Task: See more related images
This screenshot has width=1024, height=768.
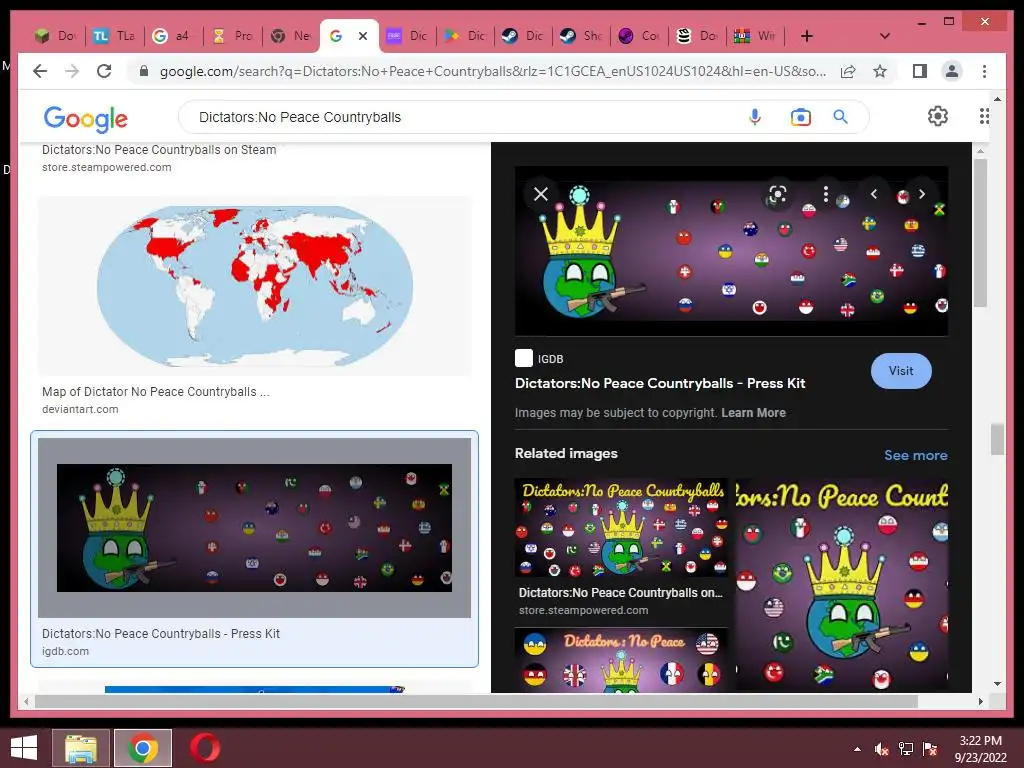Action: [x=916, y=455]
